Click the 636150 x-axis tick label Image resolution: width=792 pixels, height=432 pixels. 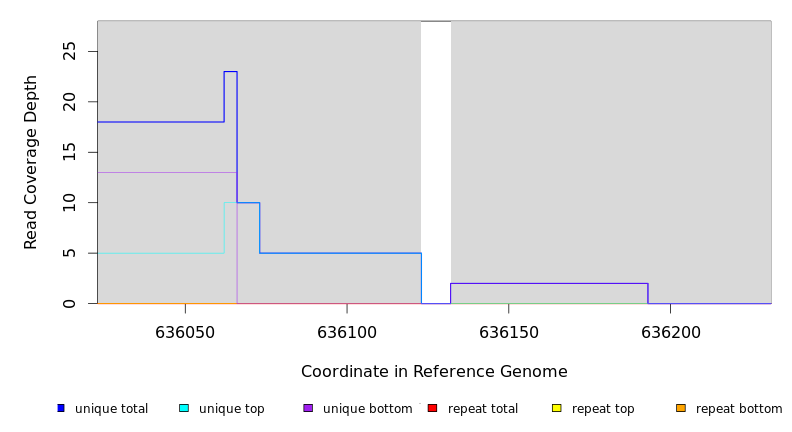pos(509,331)
